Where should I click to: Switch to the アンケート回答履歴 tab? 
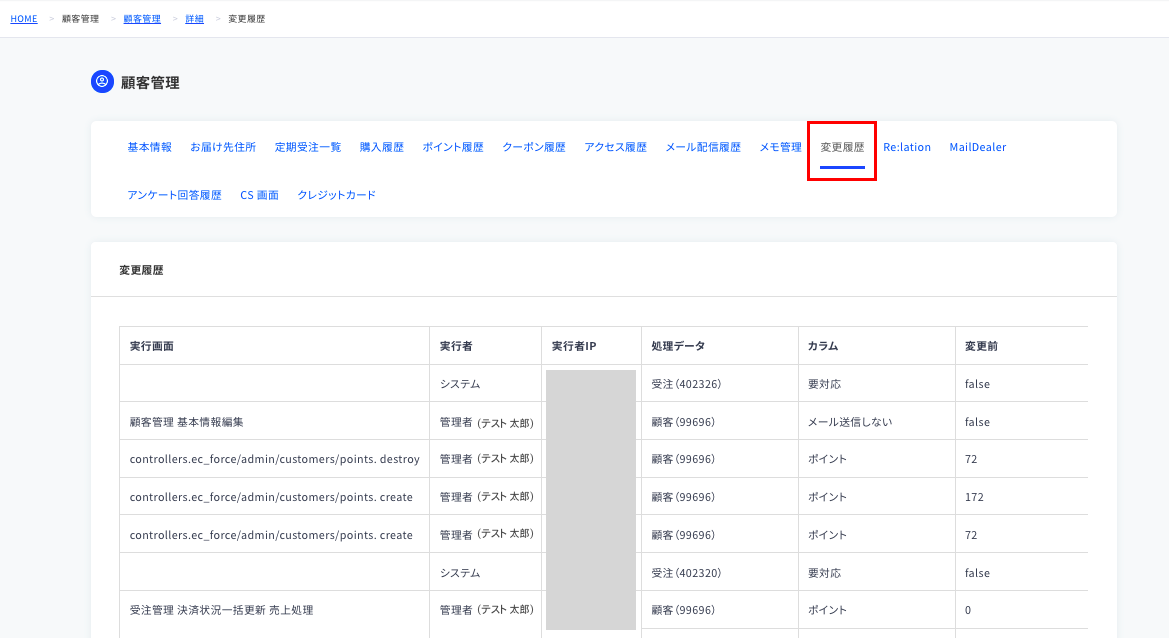coord(174,195)
